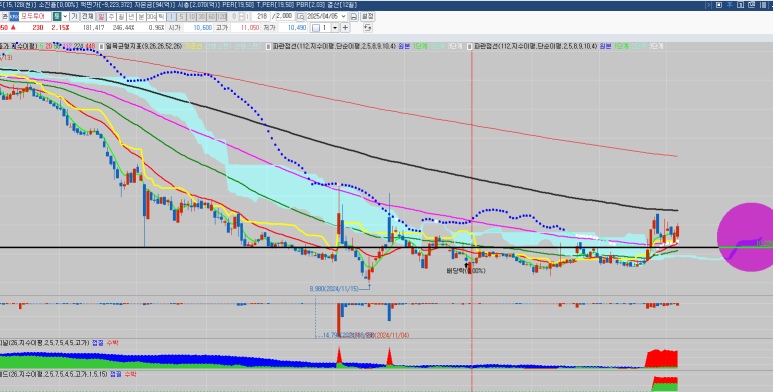The width and height of the screenshot is (773, 392).
Task: Click the blue stock code icon left of 모두투어
Action: (14, 17)
